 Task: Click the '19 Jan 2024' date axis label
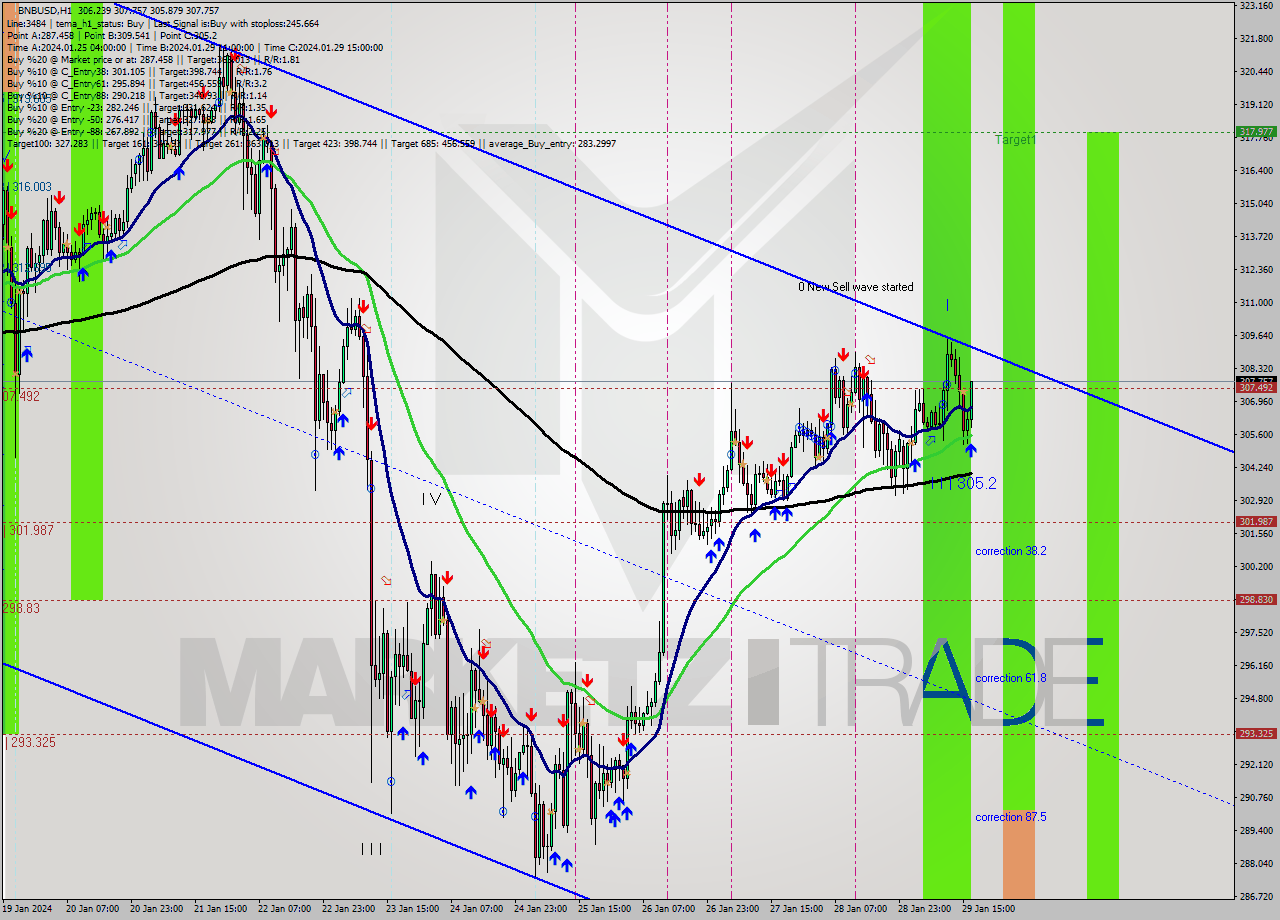[x=29, y=909]
